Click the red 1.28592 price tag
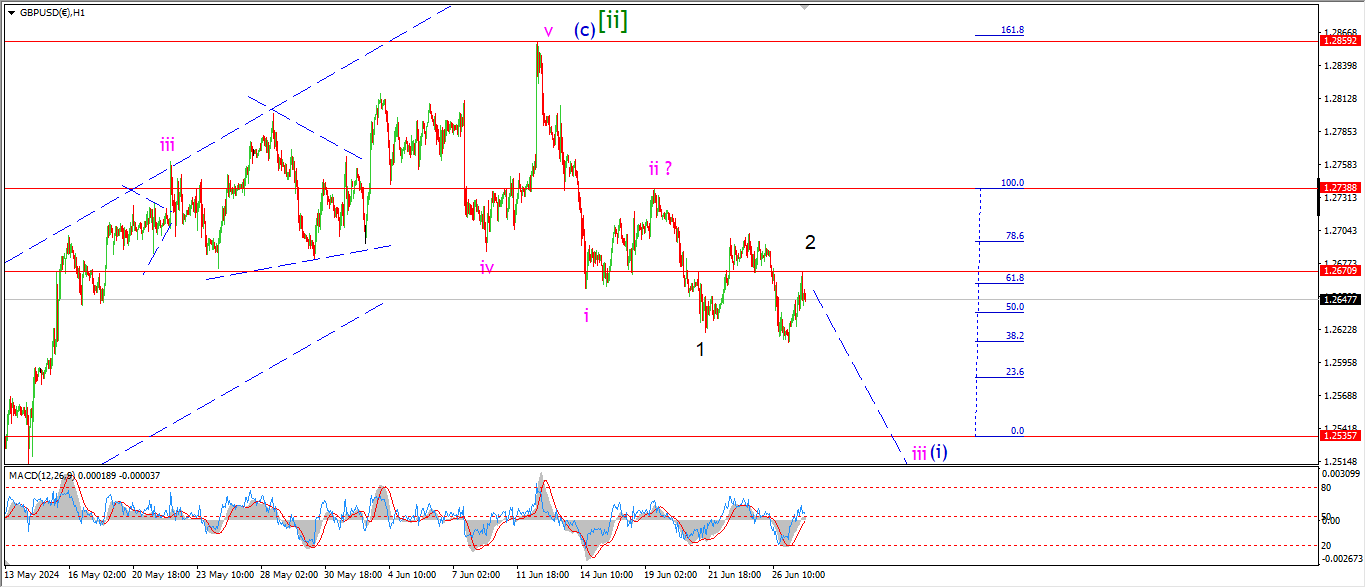1366x588 pixels. [x=1339, y=41]
